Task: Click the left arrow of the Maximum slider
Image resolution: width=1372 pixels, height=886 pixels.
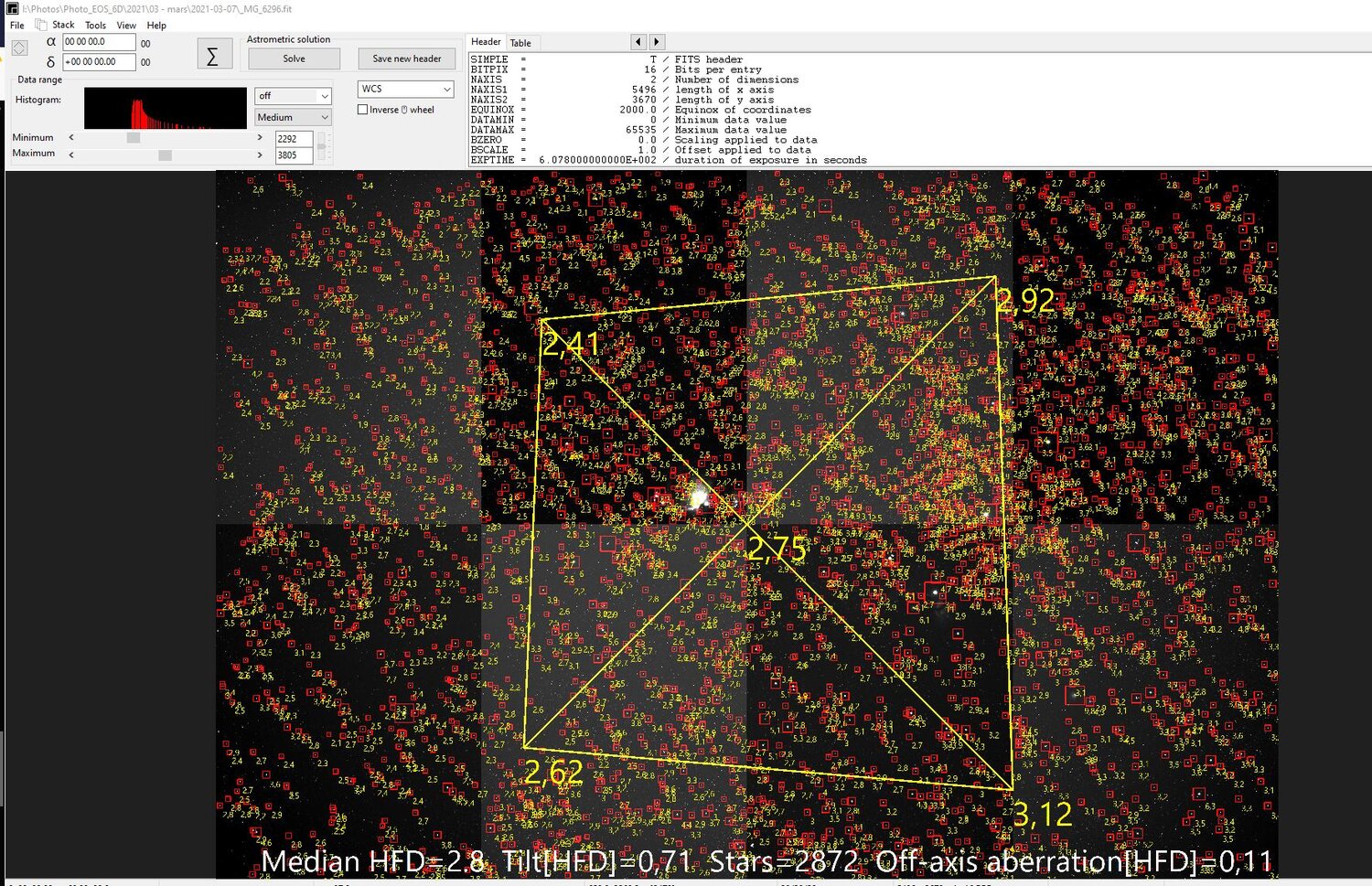Action: (x=71, y=155)
